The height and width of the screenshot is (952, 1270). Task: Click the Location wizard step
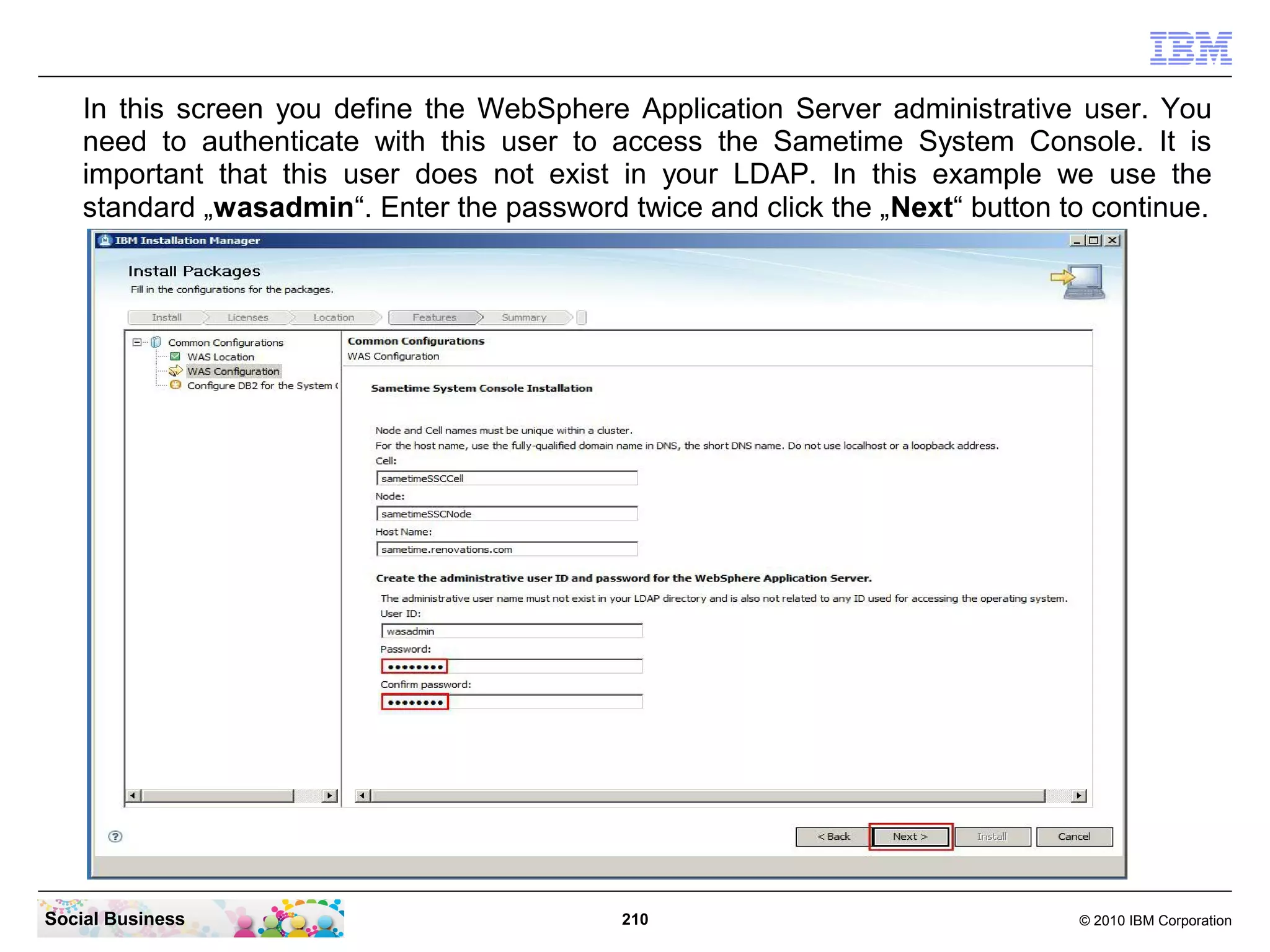click(334, 317)
